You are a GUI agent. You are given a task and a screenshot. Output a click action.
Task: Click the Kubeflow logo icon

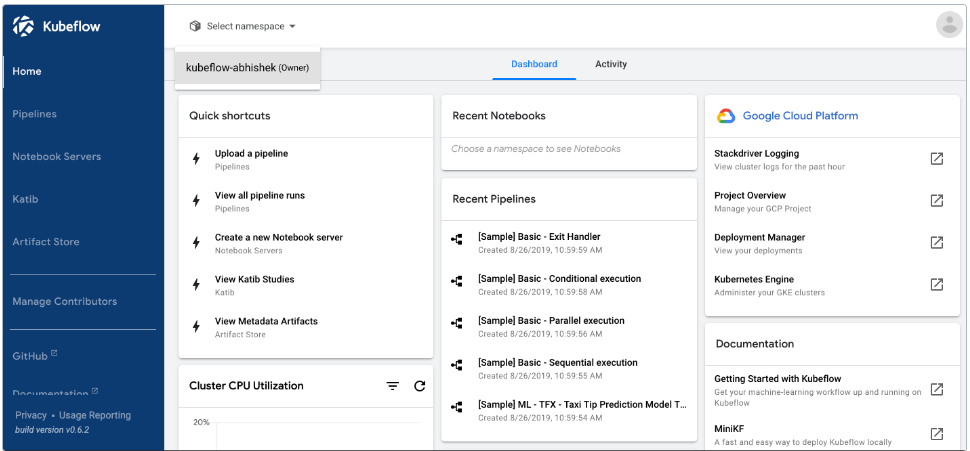(x=24, y=27)
